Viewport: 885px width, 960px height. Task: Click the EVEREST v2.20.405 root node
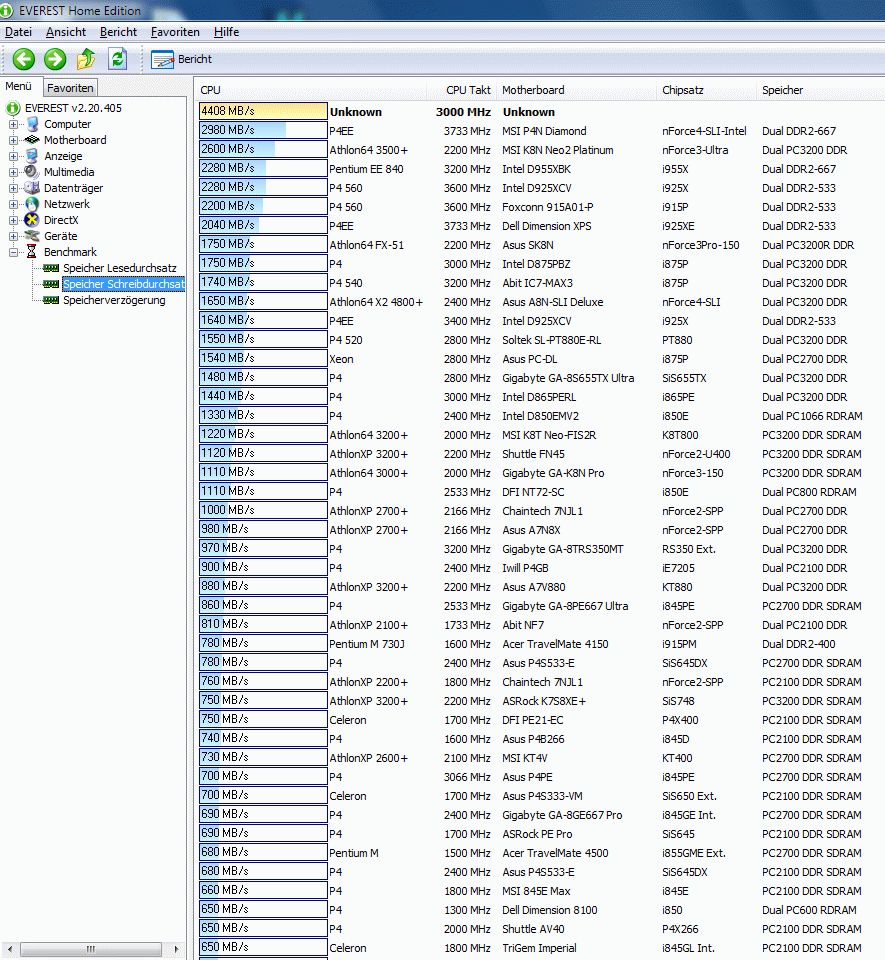(x=72, y=108)
